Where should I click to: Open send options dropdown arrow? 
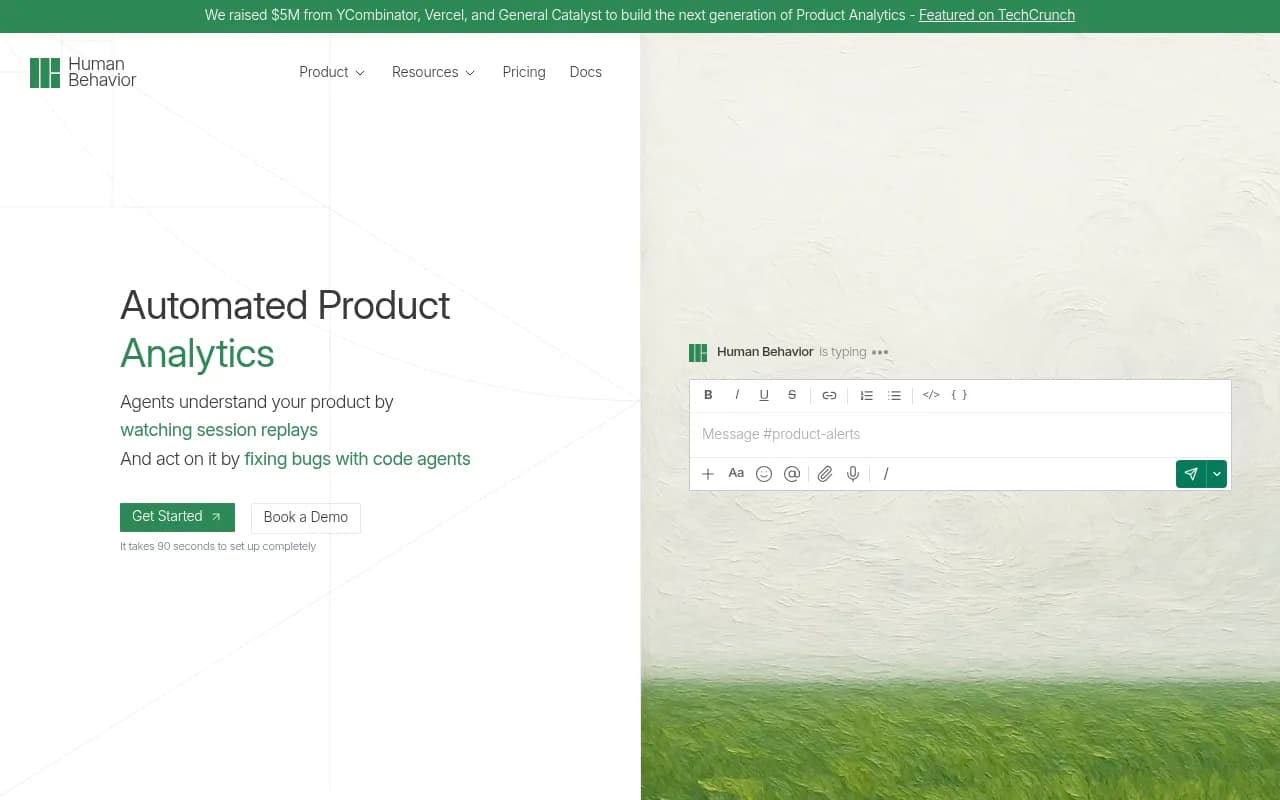coord(1217,474)
